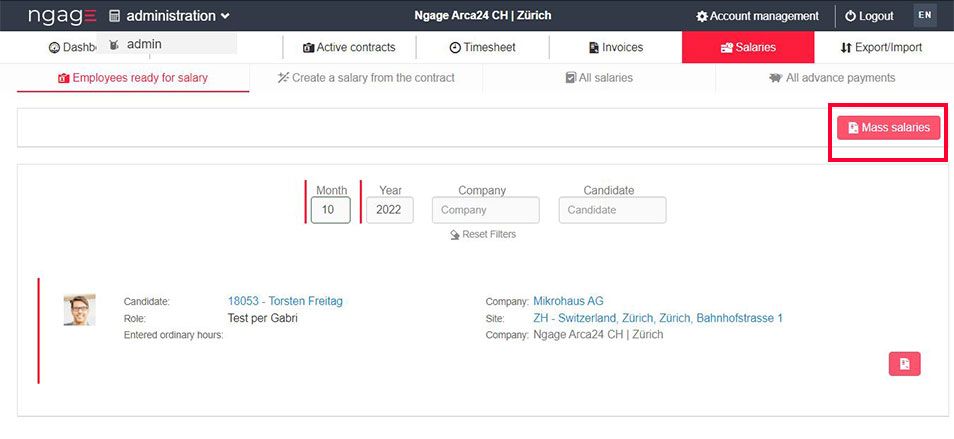Click the Mass salaries button
Image resolution: width=954 pixels, height=439 pixels.
pos(888,128)
